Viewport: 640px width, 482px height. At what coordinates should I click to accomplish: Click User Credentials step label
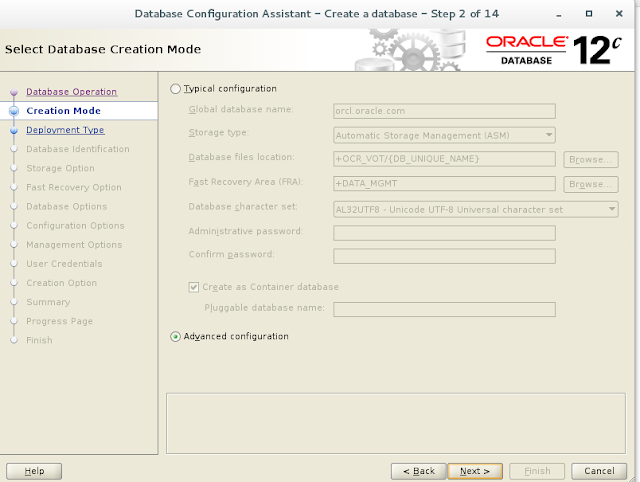[64, 264]
